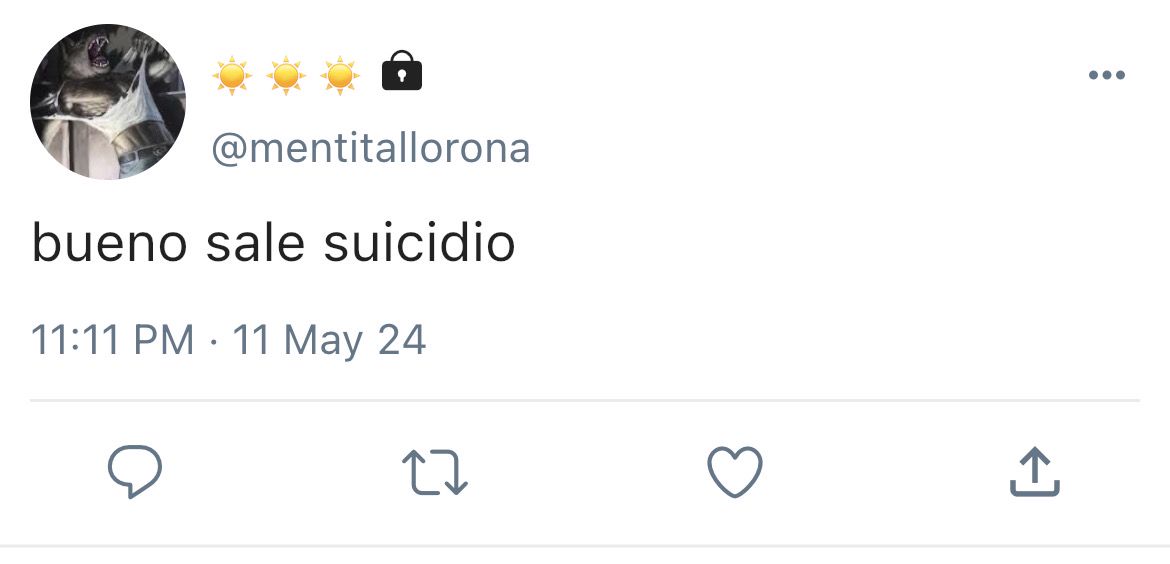This screenshot has width=1170, height=564.
Task: Retweet the post using the arrows icon
Action: [435, 471]
